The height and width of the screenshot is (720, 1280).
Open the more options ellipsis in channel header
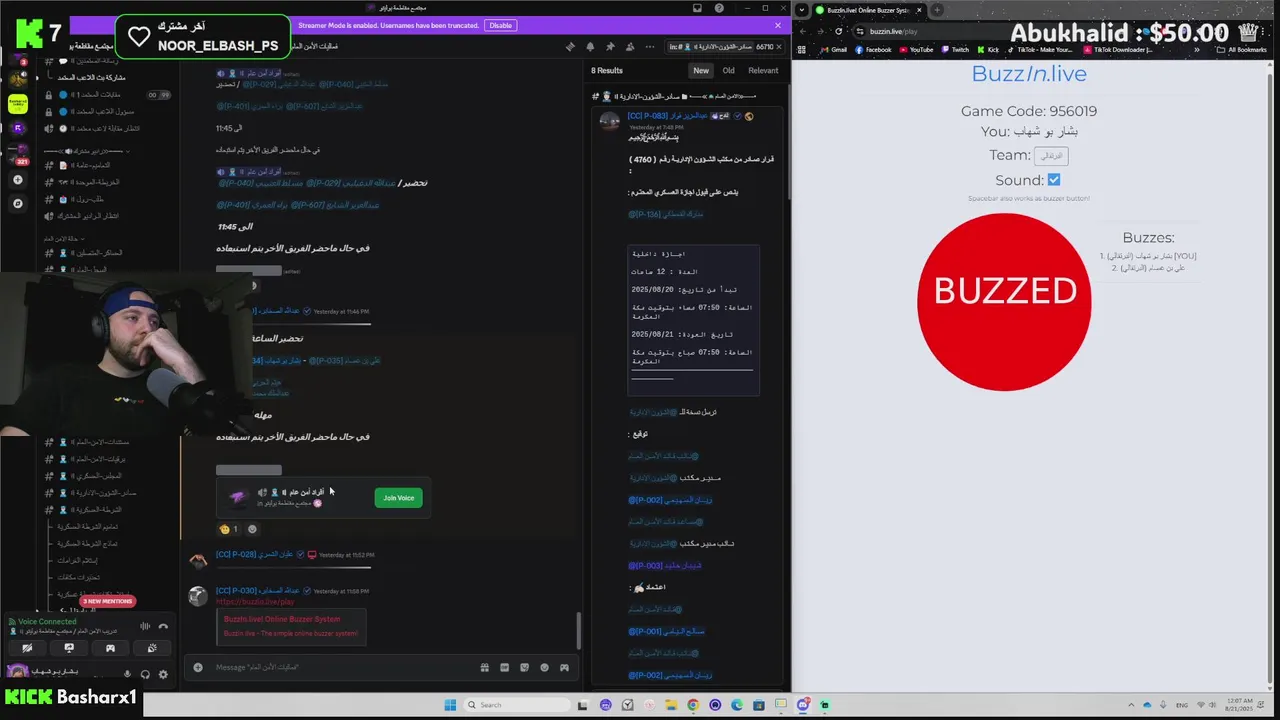coord(650,46)
